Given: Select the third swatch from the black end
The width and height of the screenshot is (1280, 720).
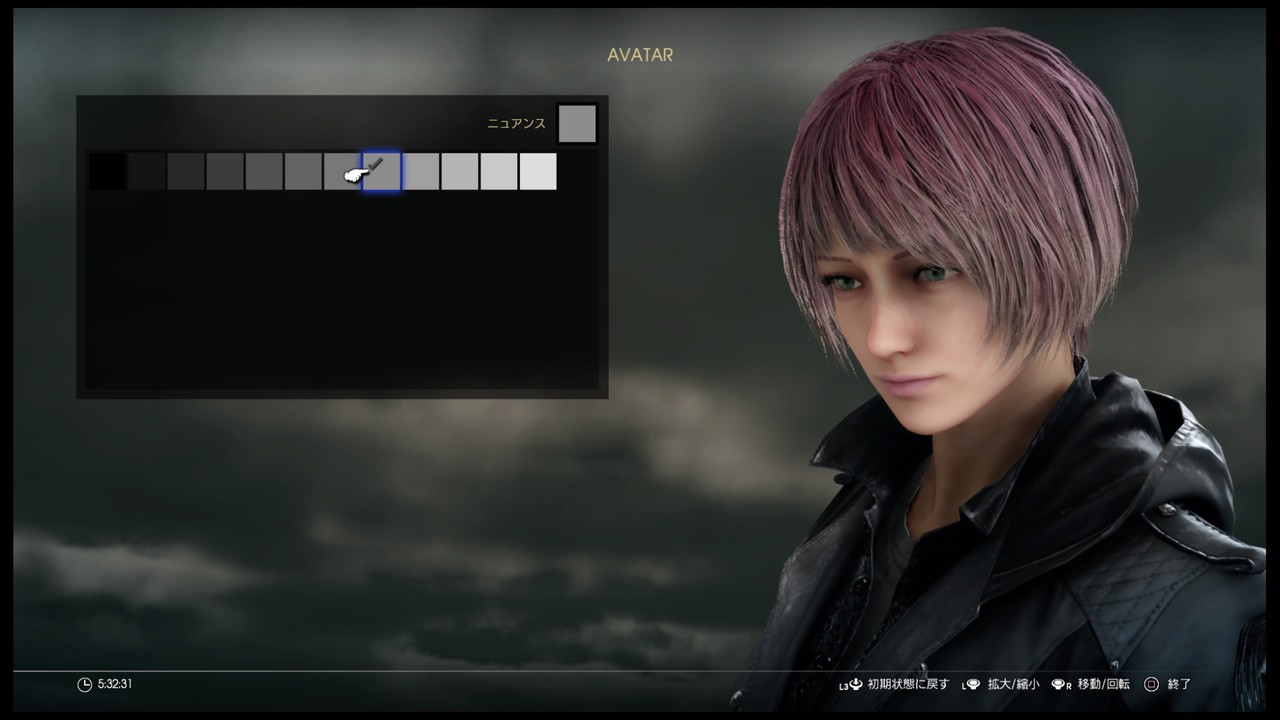Looking at the screenshot, I should tap(186, 171).
